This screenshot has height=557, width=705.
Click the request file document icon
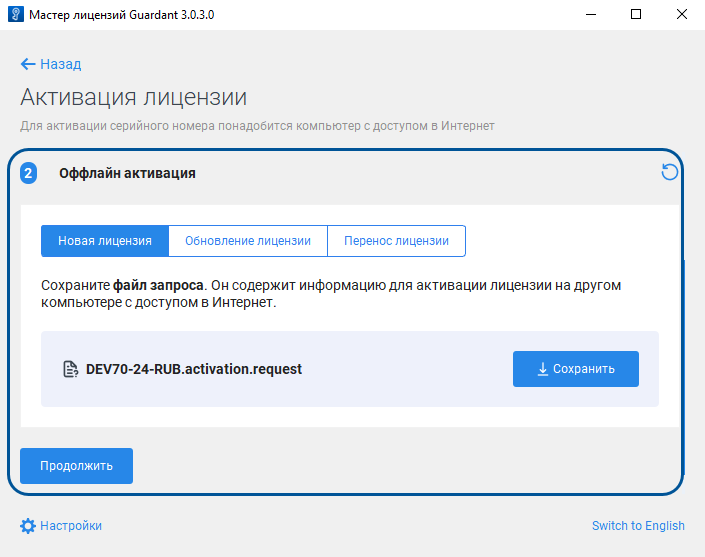tap(71, 369)
